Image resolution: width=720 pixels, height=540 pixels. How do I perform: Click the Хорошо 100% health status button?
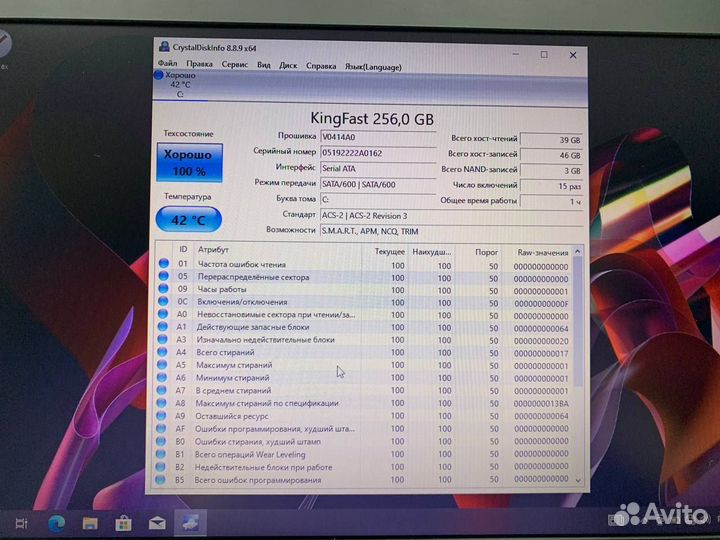190,162
